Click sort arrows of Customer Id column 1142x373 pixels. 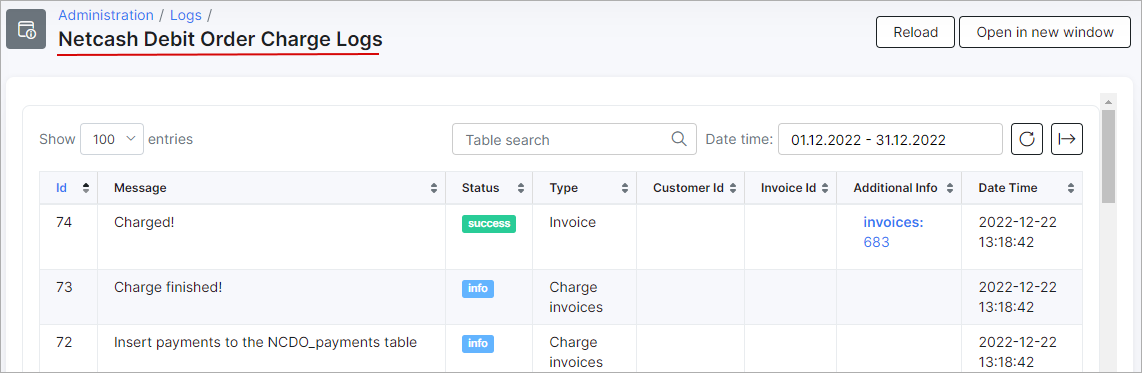[733, 188]
